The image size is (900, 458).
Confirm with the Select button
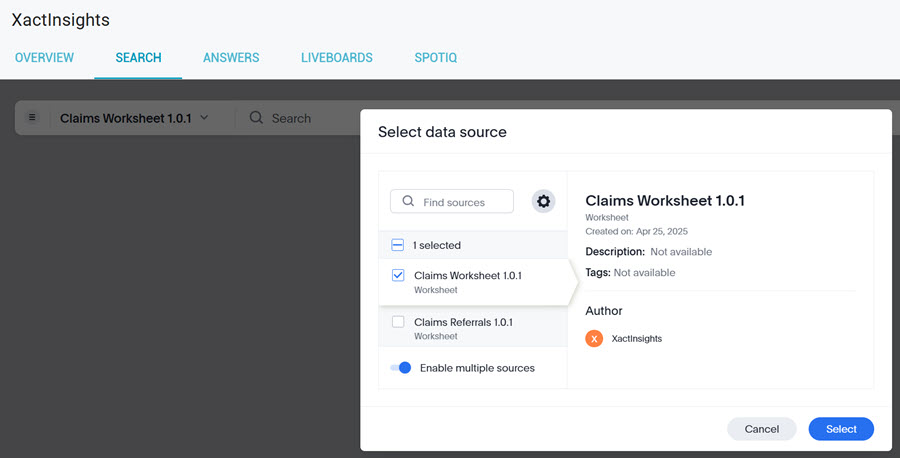point(841,429)
